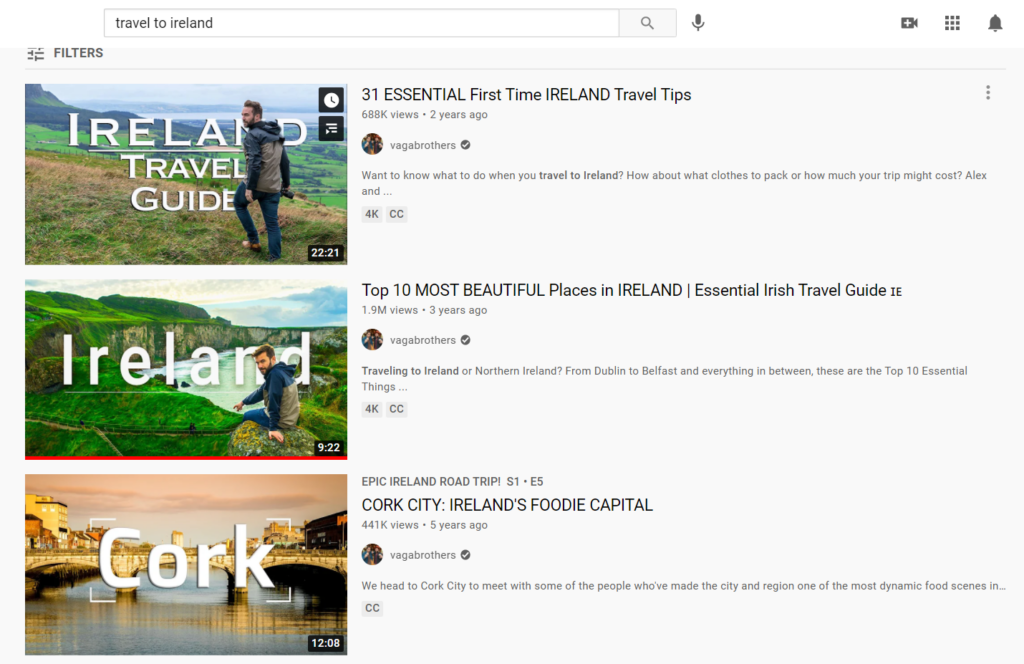Click the Ireland Travel Guide thumbnail

click(x=186, y=174)
